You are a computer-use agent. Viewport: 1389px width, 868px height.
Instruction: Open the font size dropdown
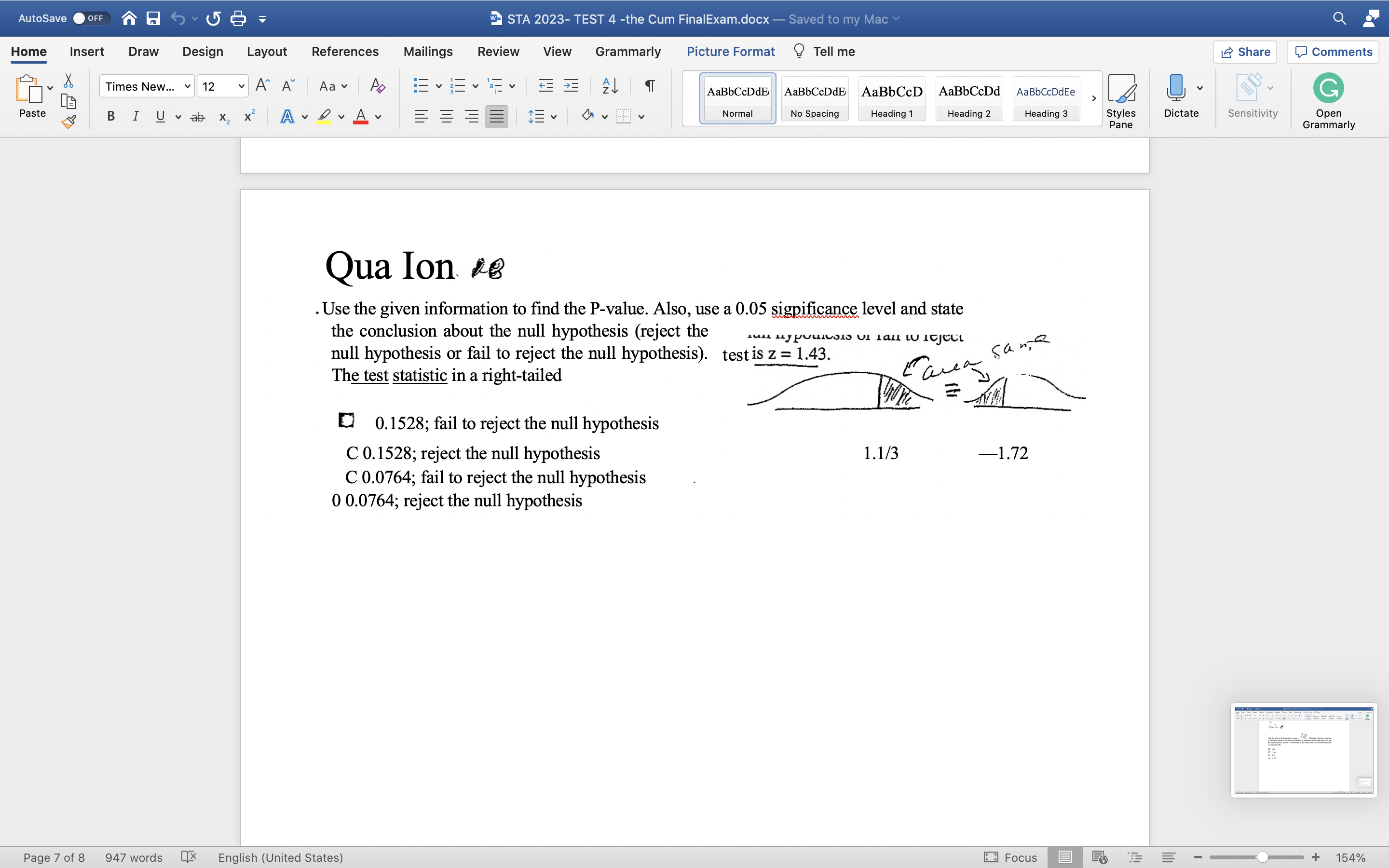(242, 85)
